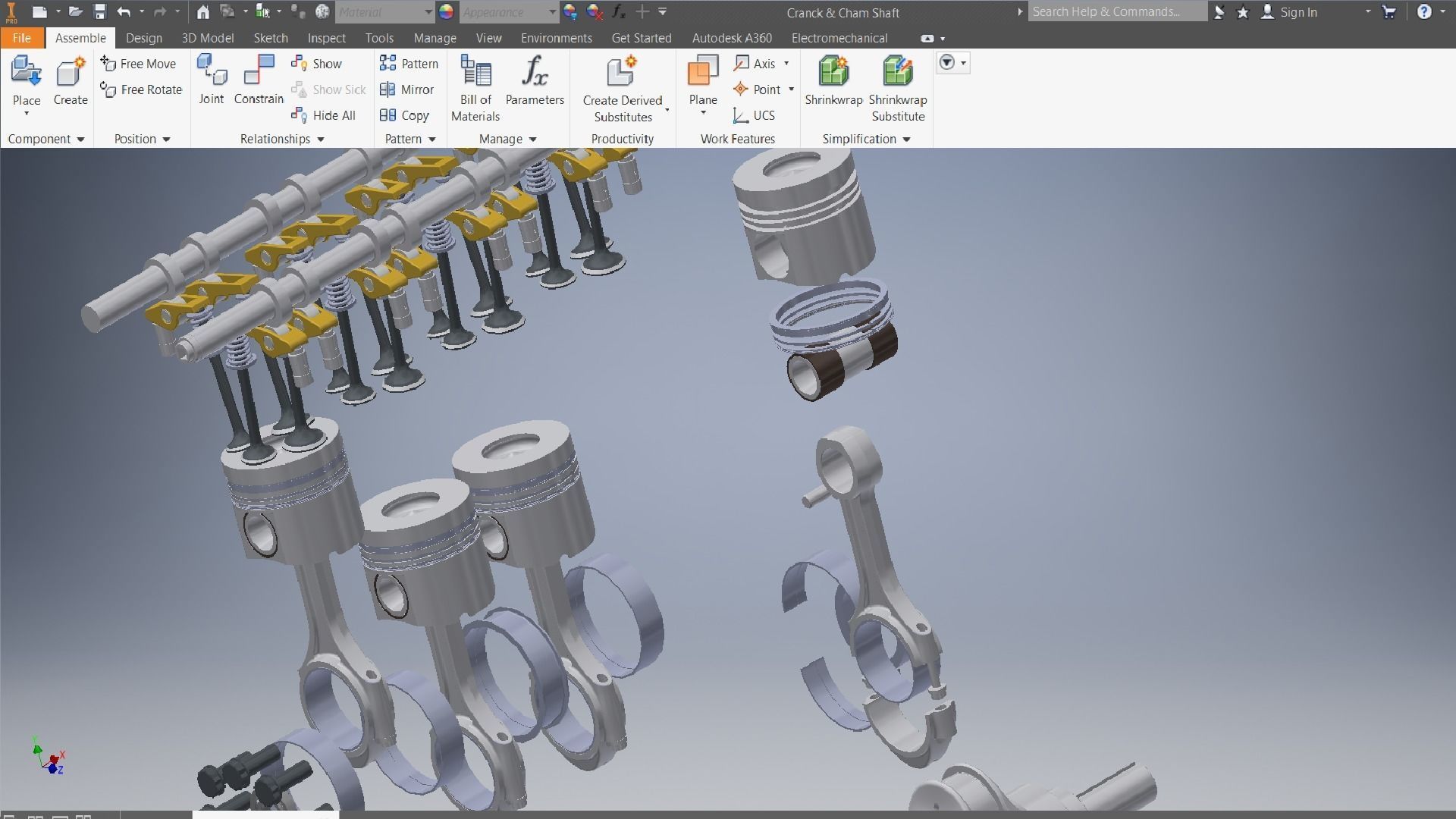Viewport: 1456px width, 819px height.
Task: Click the Redo arrow
Action: pos(160,12)
